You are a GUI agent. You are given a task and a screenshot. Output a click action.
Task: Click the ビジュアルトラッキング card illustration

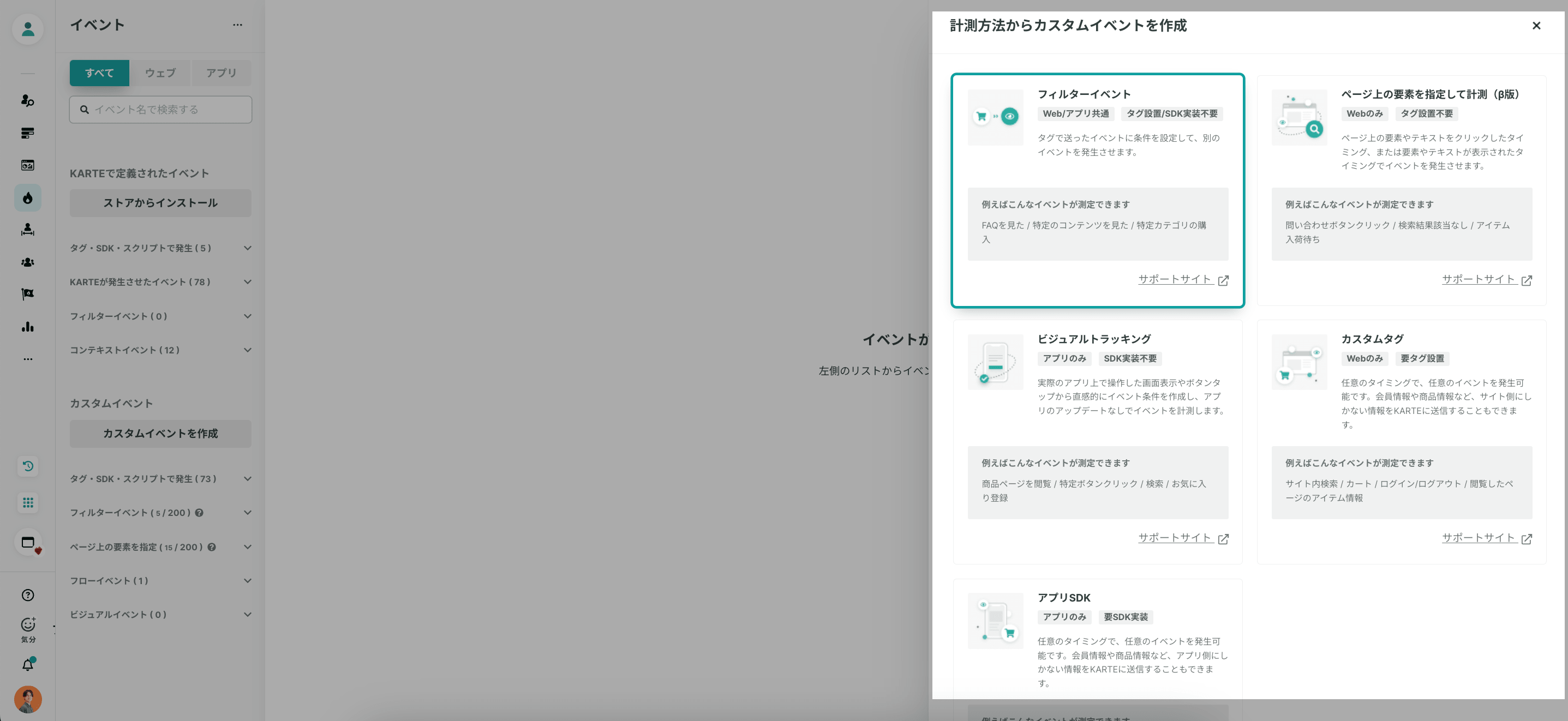(995, 362)
